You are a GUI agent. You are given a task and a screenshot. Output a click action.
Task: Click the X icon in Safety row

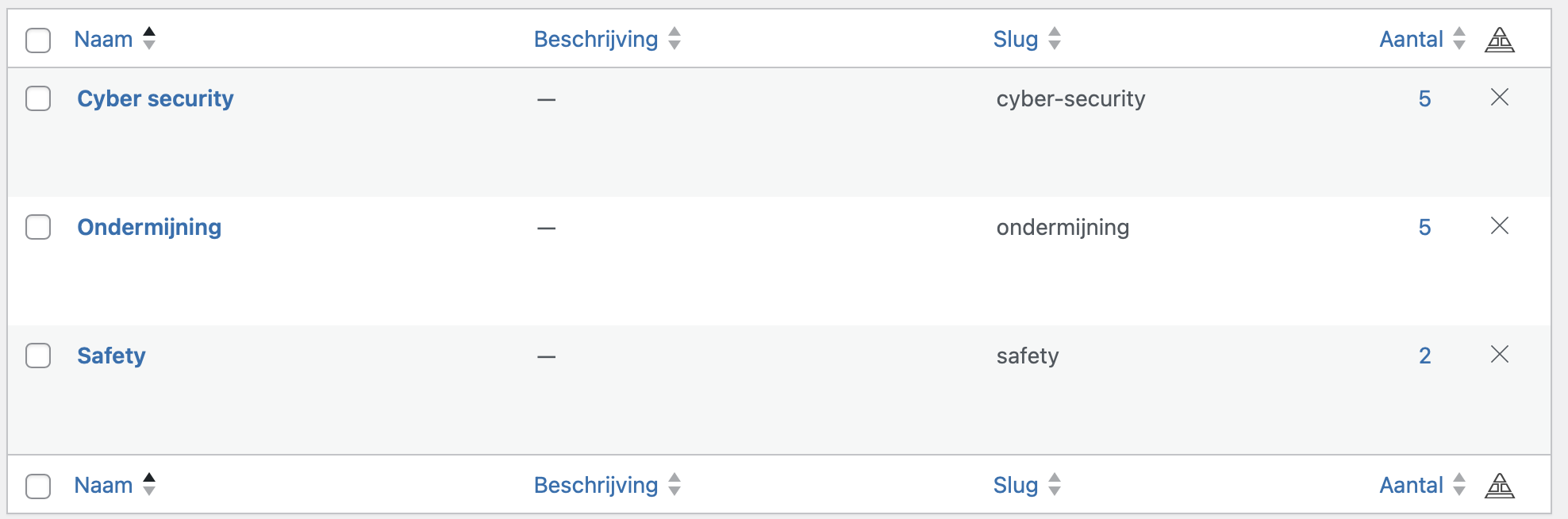[x=1499, y=355]
